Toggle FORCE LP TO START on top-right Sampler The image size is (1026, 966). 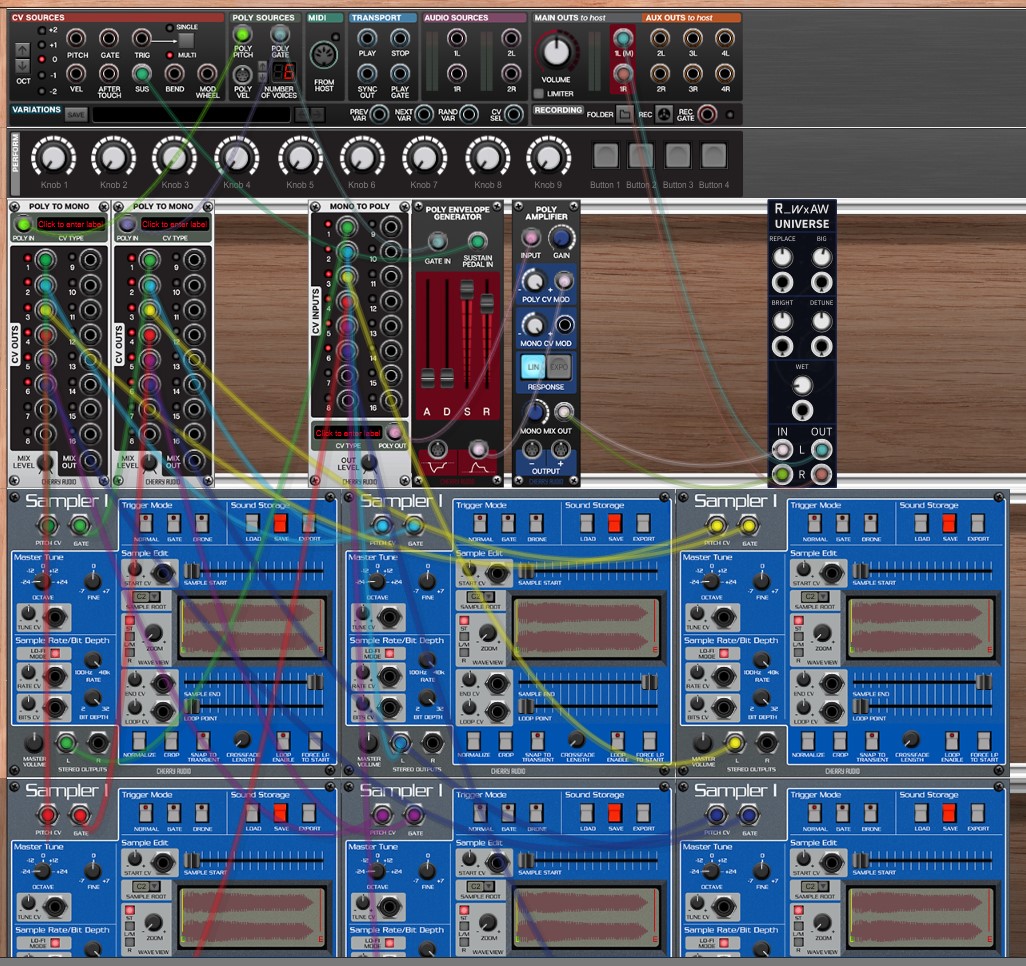(983, 741)
